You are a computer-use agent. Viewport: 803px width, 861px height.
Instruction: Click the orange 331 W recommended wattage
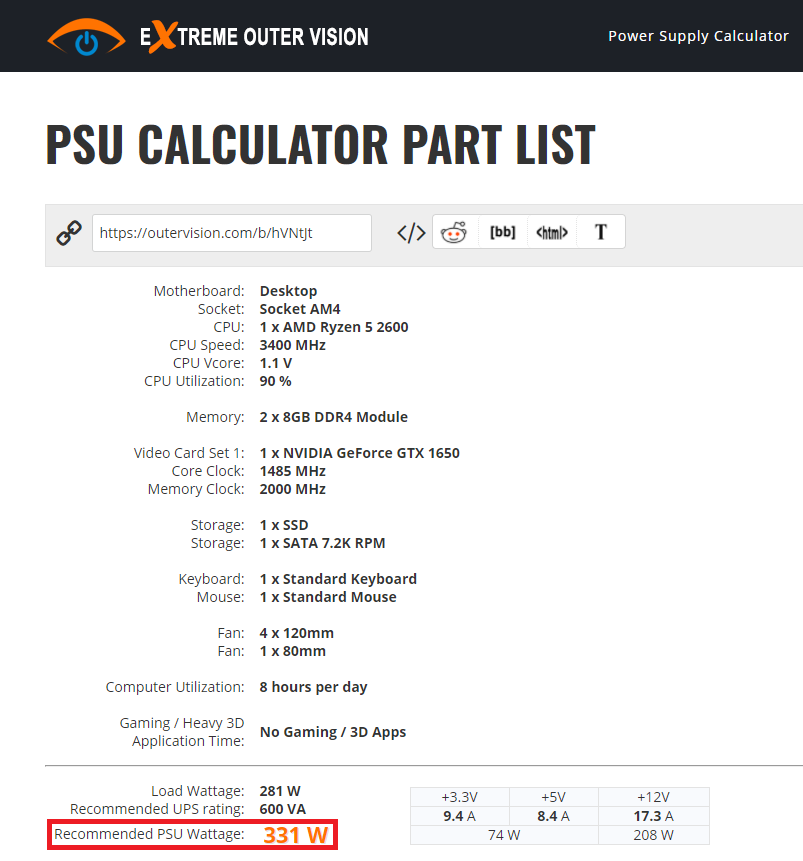tap(296, 835)
